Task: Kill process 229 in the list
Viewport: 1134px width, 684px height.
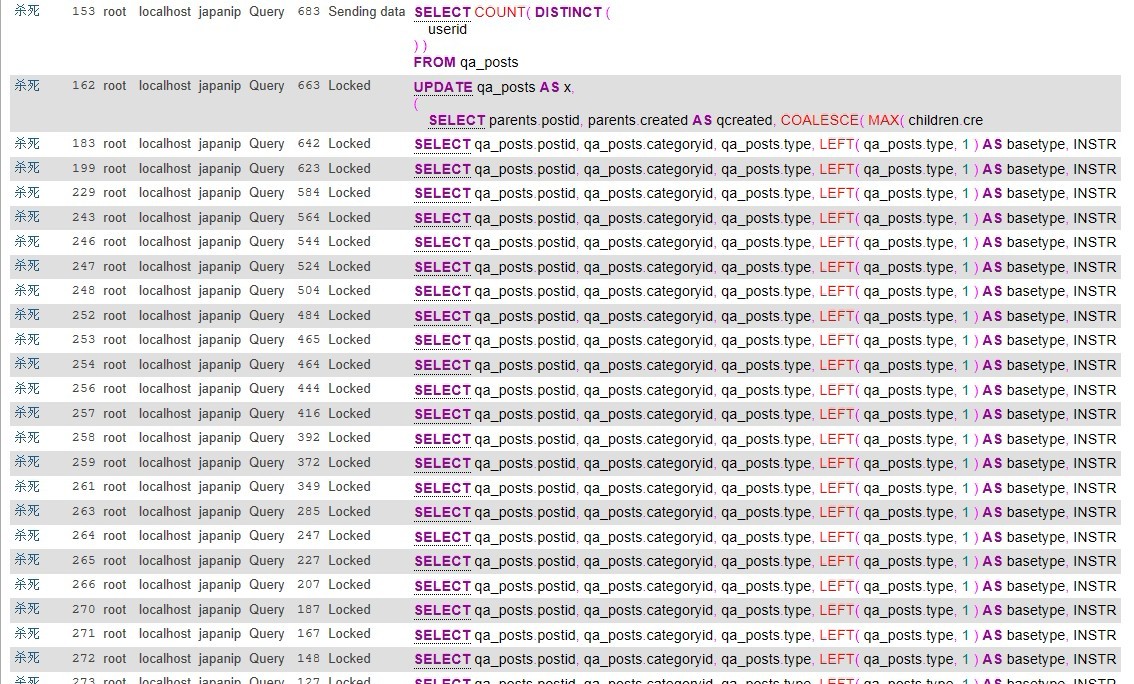Action: [27, 193]
